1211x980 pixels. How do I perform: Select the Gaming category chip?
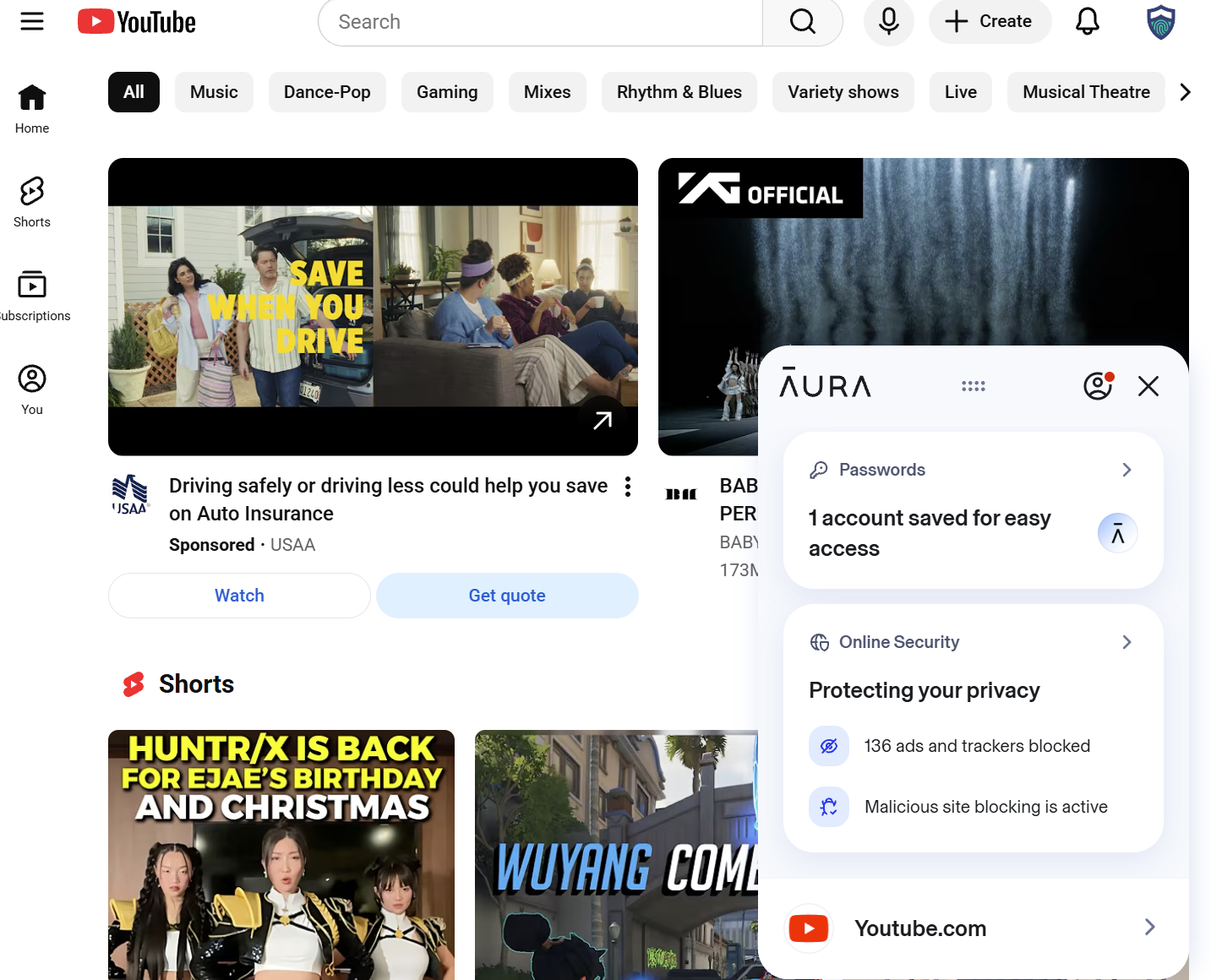coord(447,92)
